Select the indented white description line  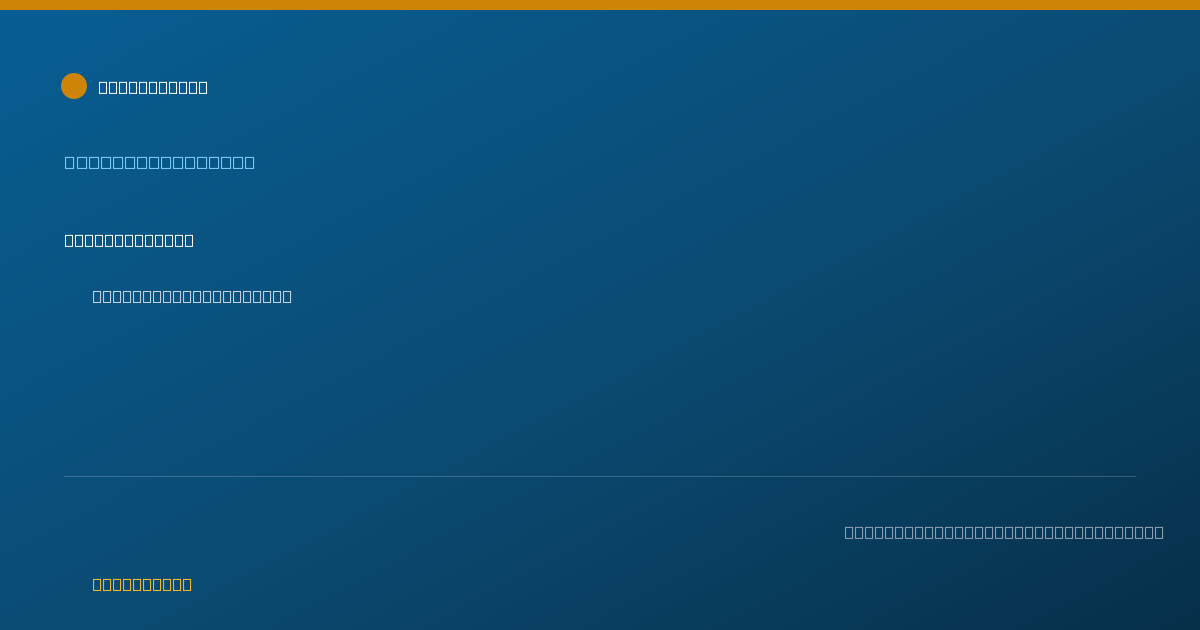192,296
